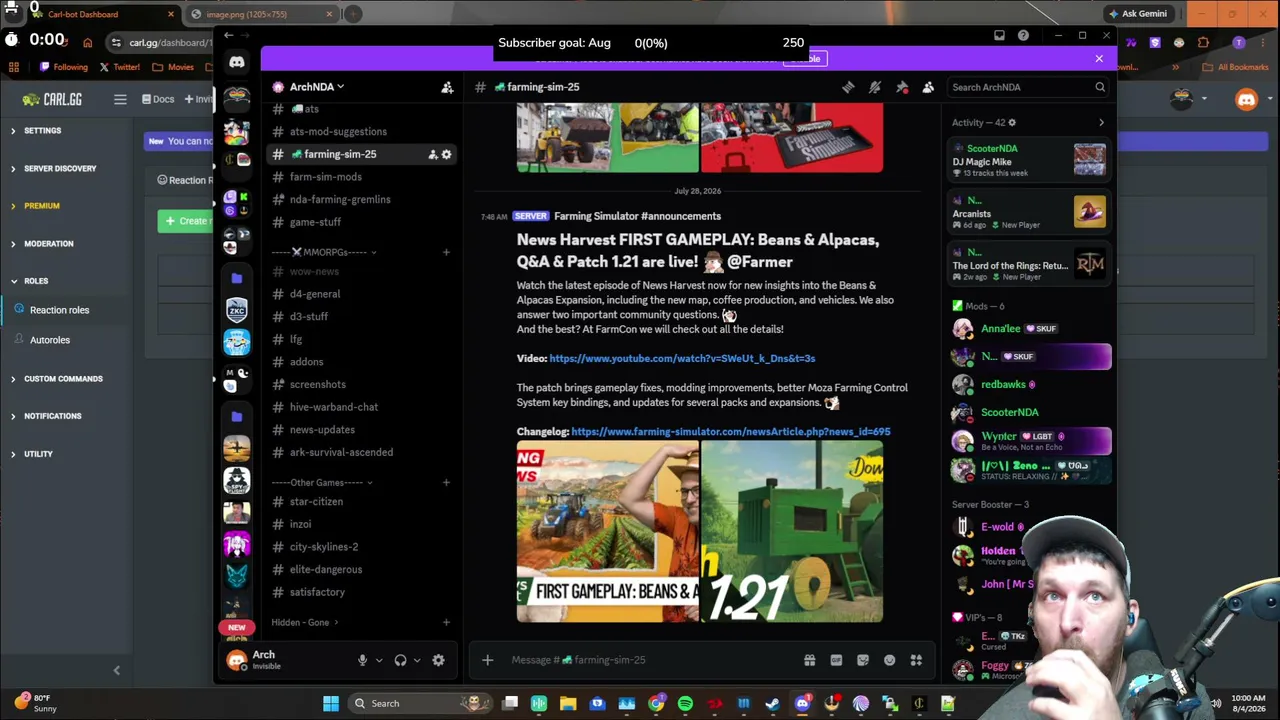Open Activity settings gear in member list
This screenshot has height=720, width=1280.
pos(1012,123)
